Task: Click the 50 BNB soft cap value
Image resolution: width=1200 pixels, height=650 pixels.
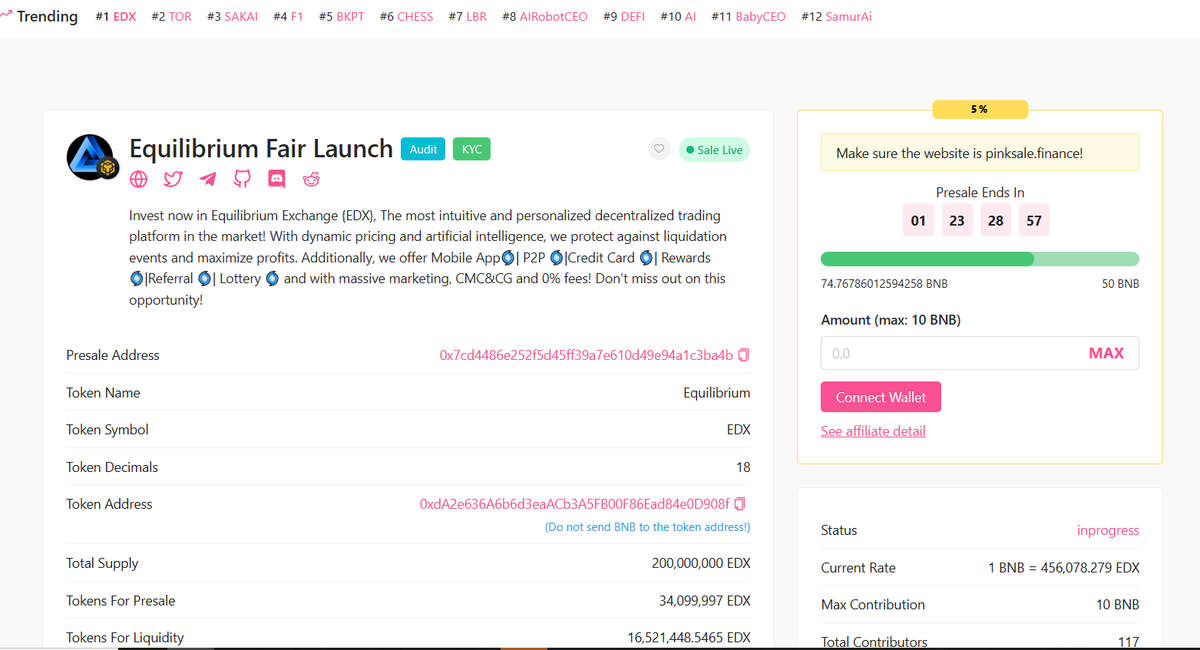Action: coord(1120,284)
